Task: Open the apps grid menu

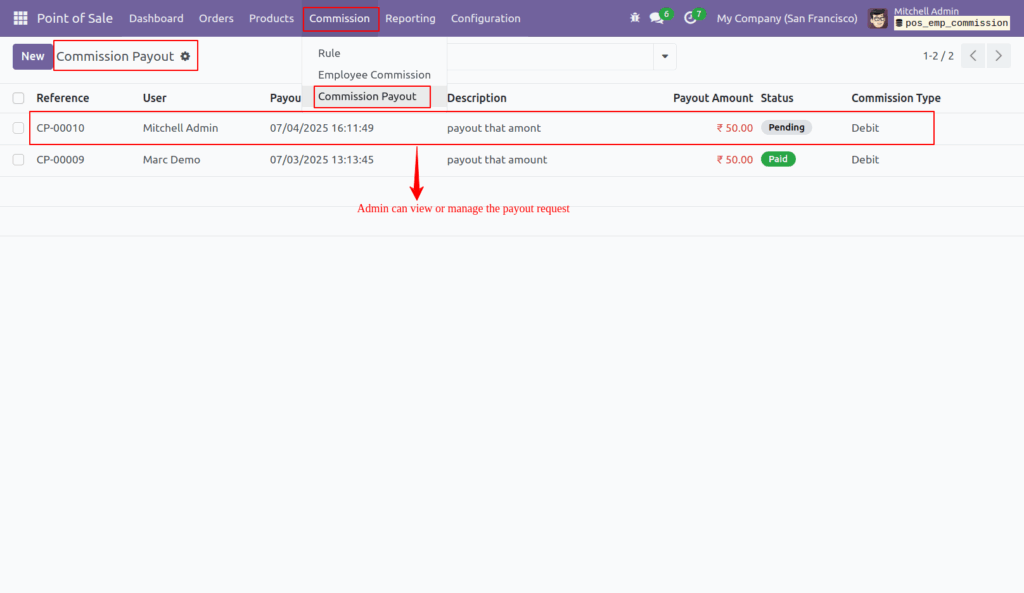Action: [19, 18]
